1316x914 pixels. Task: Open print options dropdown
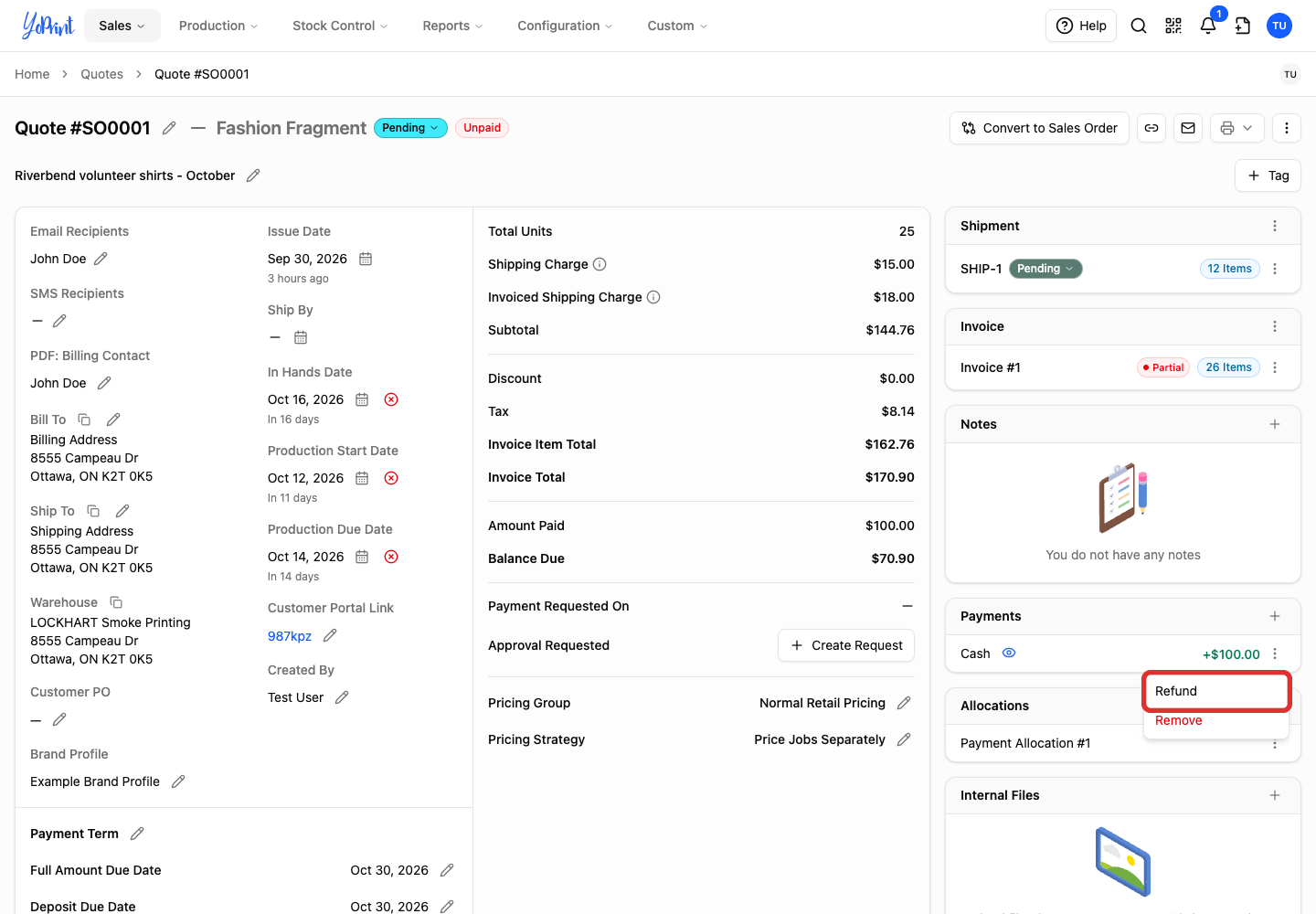click(x=1237, y=128)
